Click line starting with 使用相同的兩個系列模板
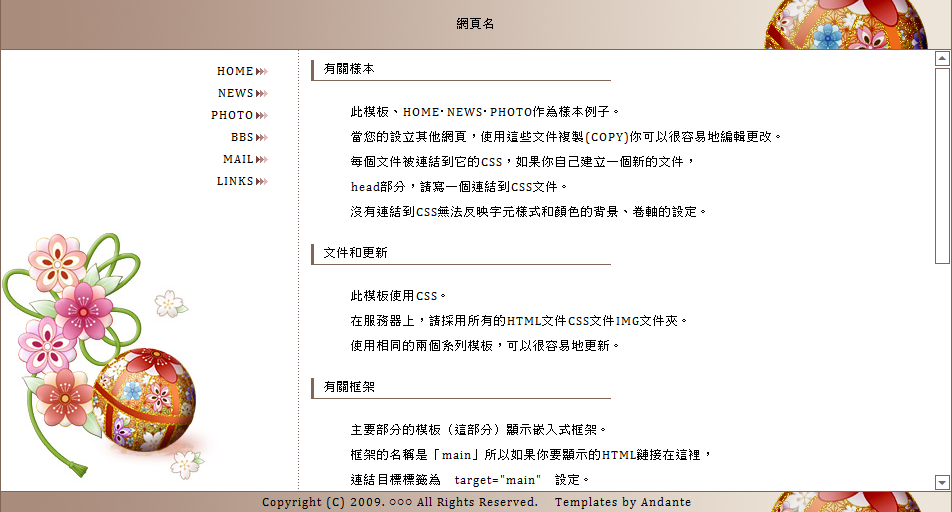Image resolution: width=952 pixels, height=512 pixels. (x=484, y=346)
